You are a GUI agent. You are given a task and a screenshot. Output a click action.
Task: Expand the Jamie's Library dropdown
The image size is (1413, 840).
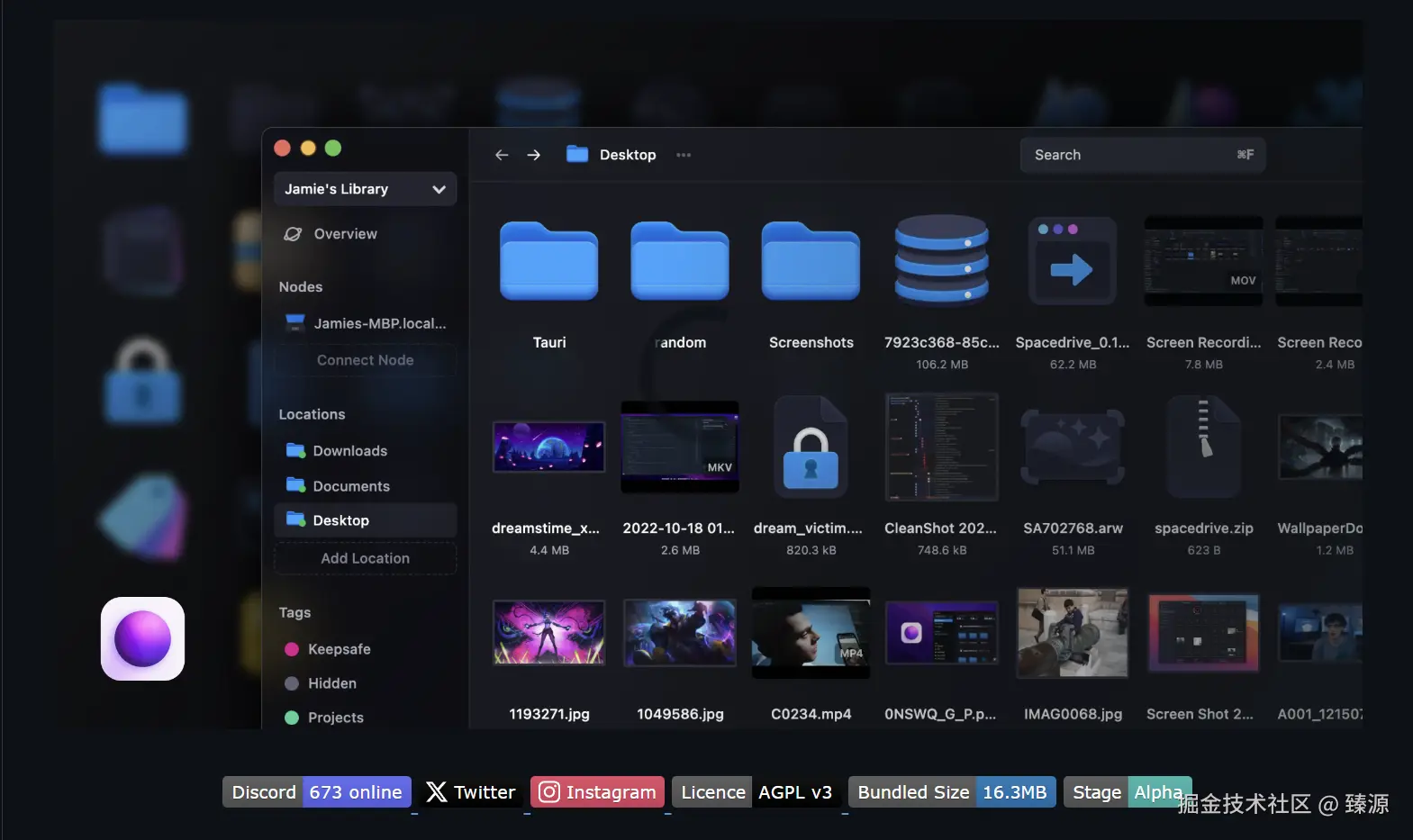pos(365,189)
